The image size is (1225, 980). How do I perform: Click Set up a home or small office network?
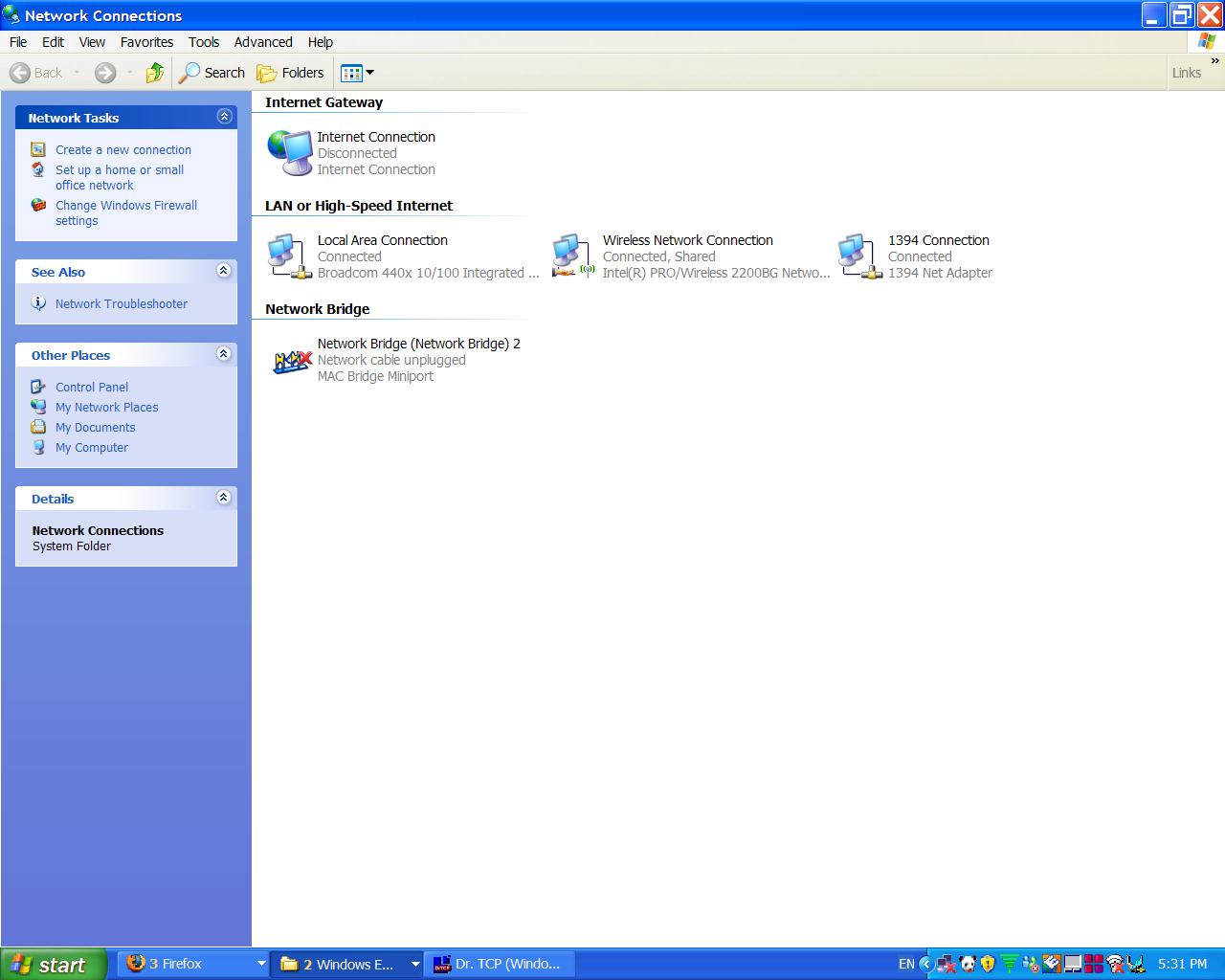[x=120, y=178]
